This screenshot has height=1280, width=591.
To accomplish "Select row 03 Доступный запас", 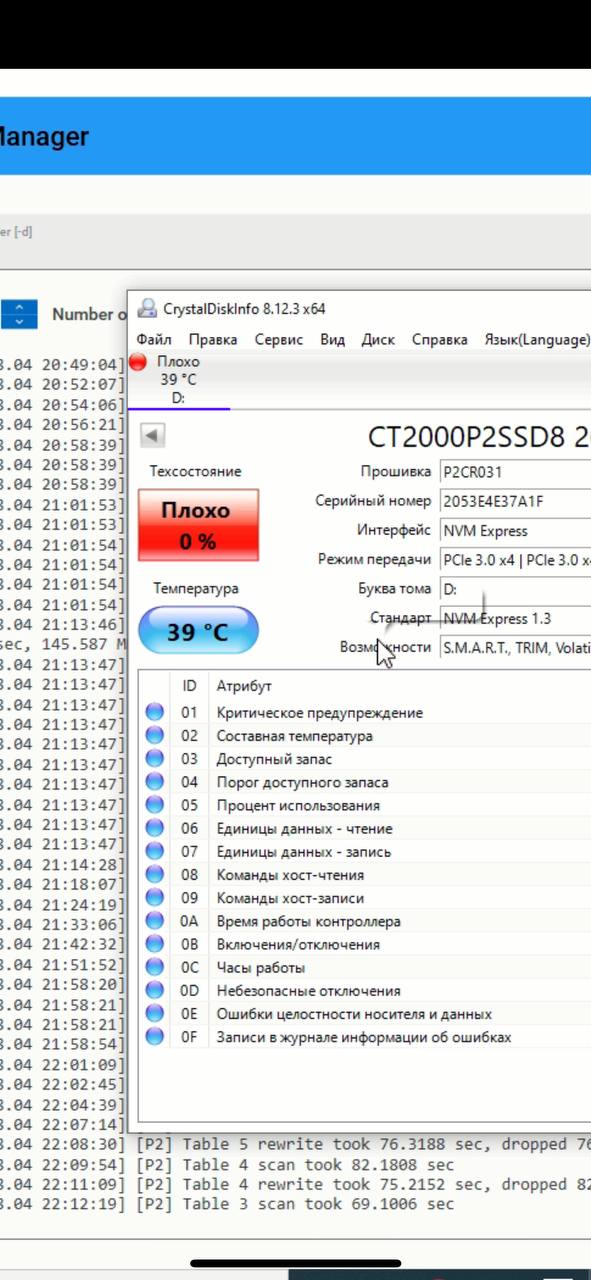I will [x=365, y=759].
